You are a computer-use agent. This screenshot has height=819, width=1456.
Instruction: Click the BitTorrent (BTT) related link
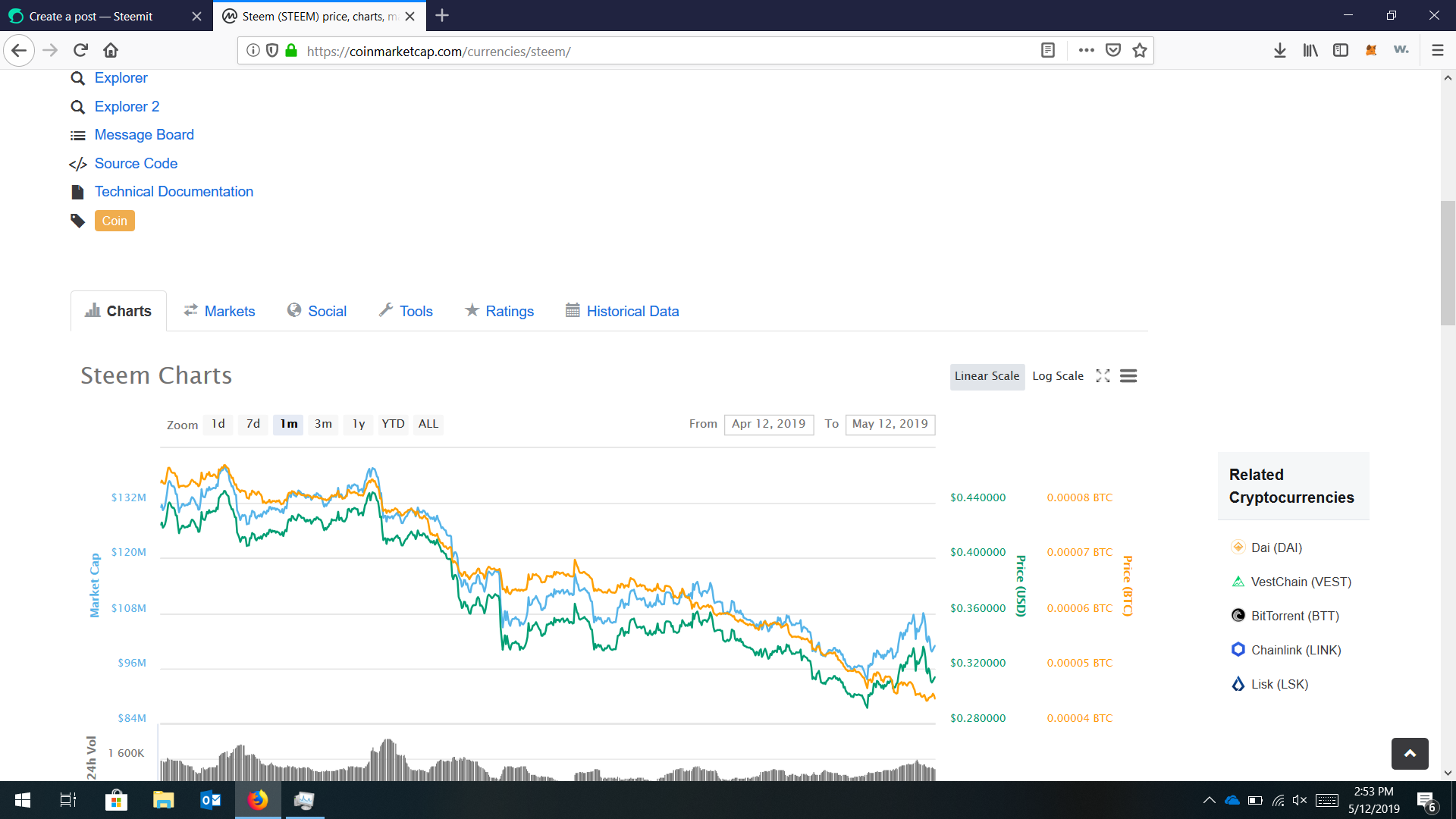point(1294,616)
